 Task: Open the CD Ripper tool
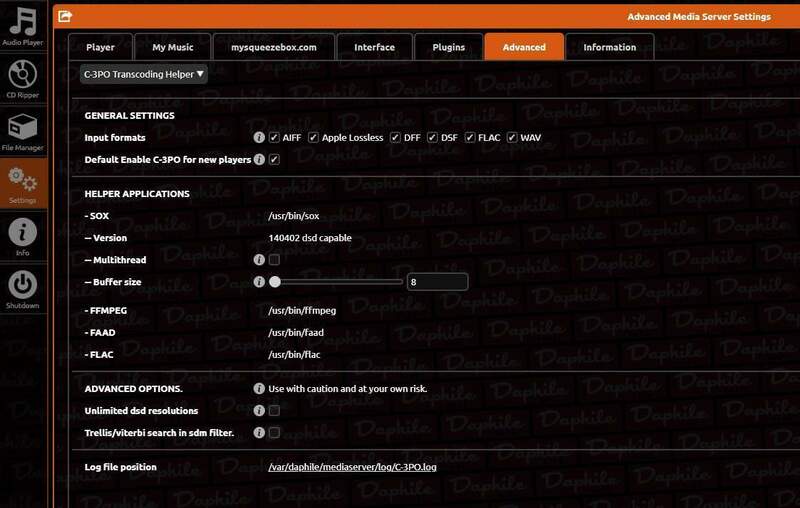[23, 78]
